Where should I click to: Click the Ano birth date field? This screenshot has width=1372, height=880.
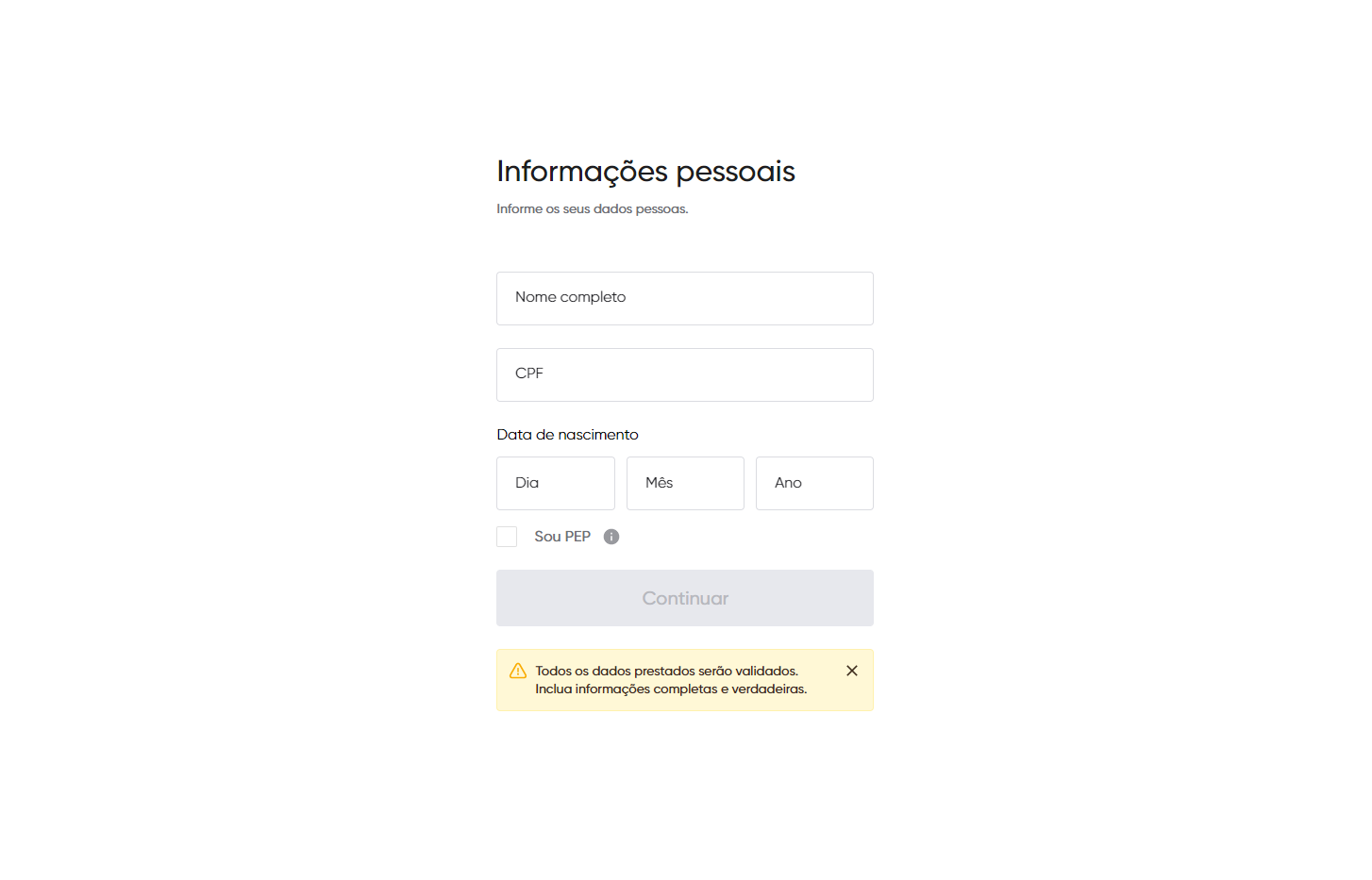[x=814, y=484]
